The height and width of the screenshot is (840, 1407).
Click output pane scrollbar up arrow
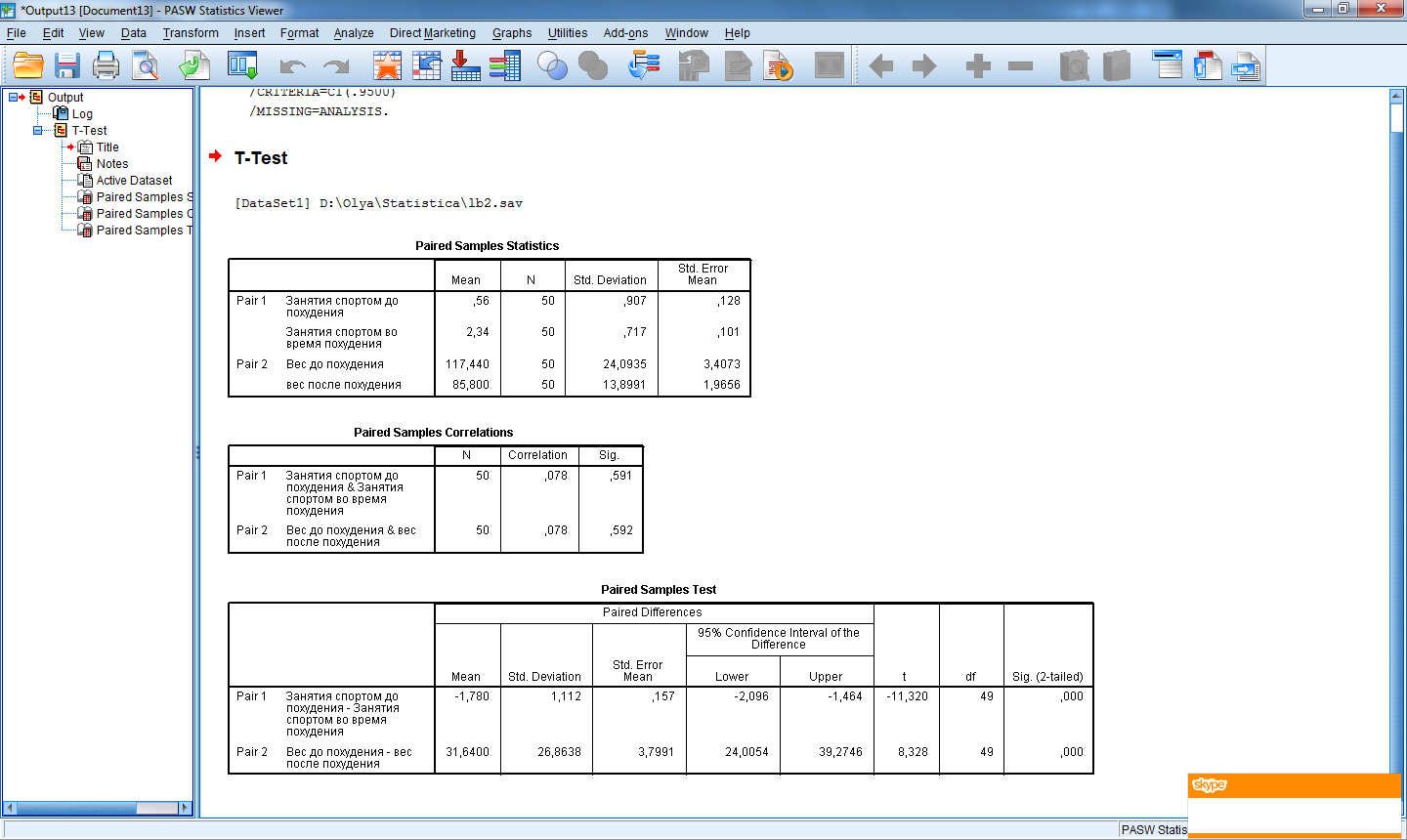1395,95
